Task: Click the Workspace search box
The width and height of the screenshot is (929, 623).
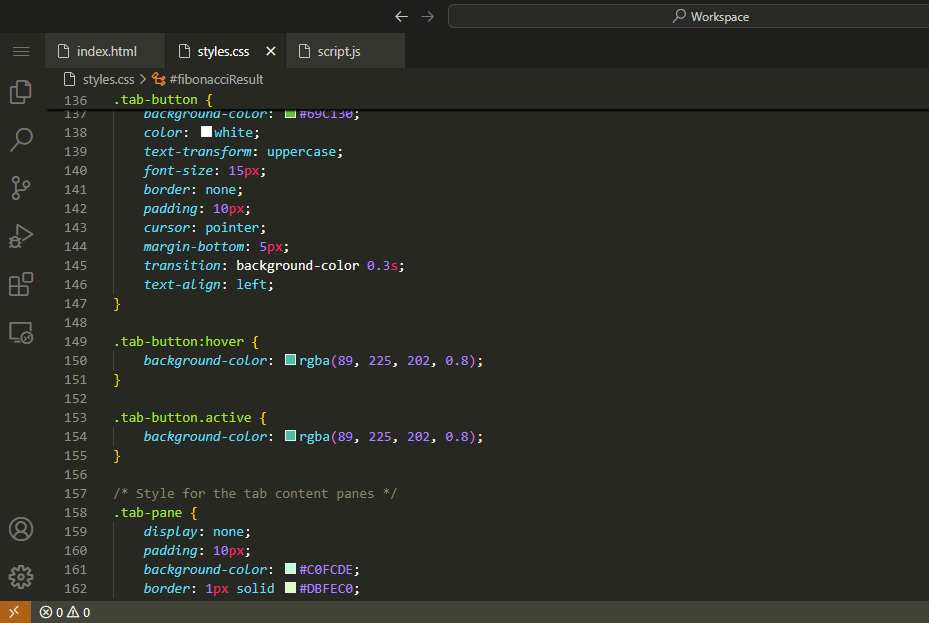Action: (688, 16)
